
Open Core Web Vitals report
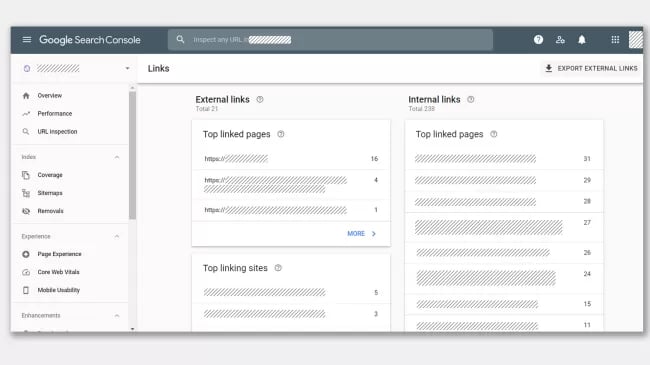click(58, 272)
